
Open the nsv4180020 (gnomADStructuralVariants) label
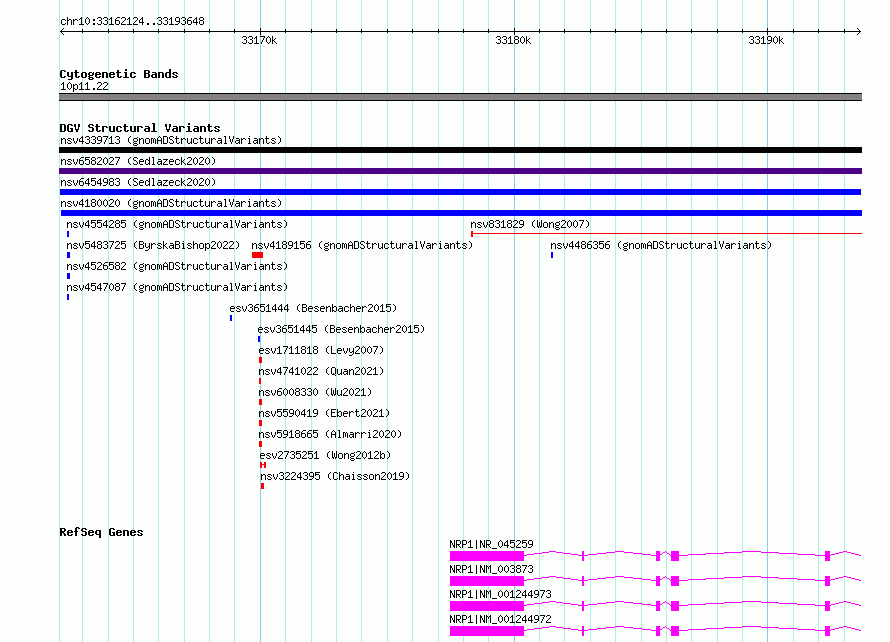click(171, 203)
